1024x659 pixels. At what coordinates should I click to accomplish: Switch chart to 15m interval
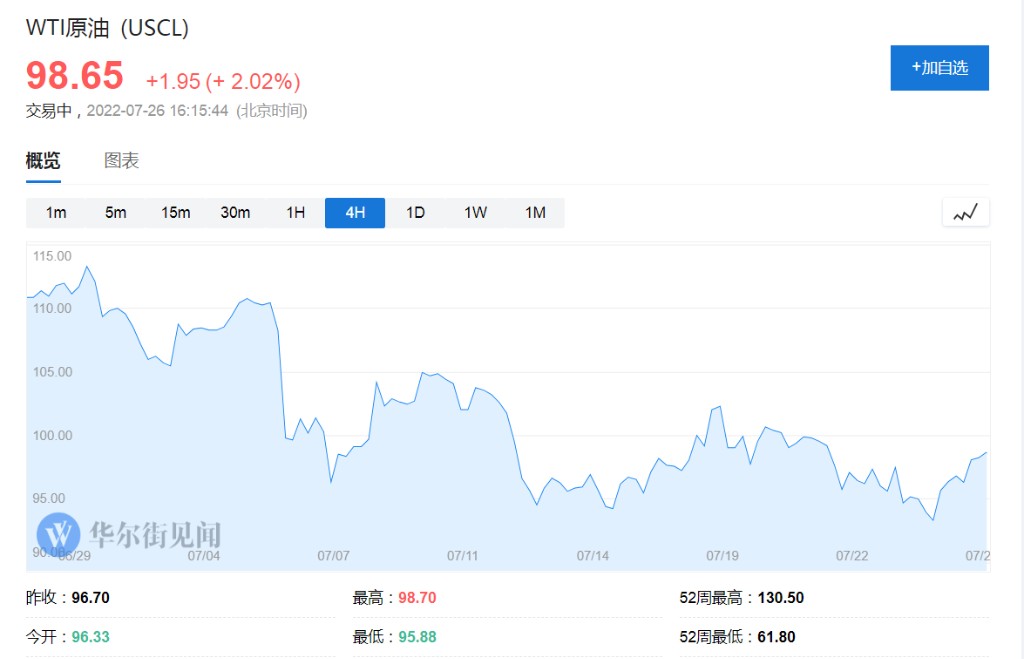[175, 212]
